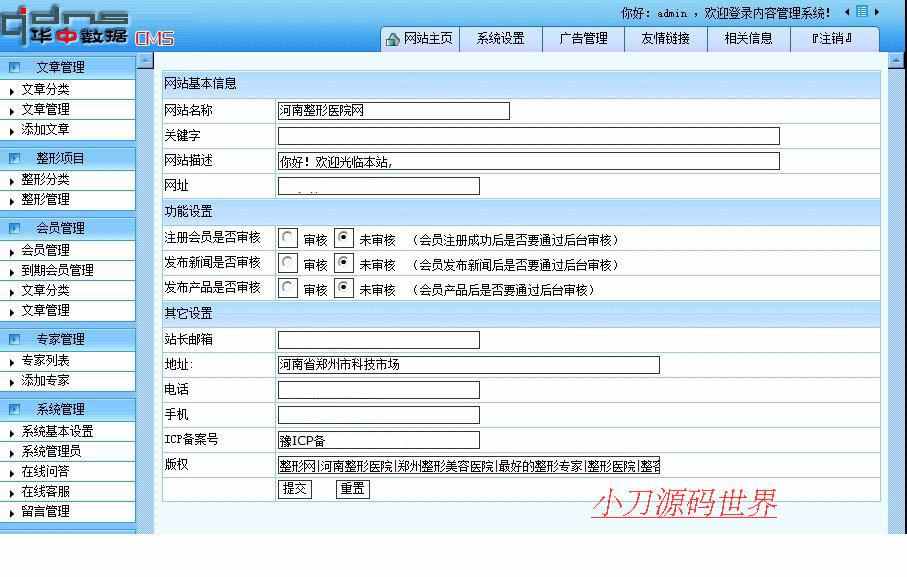907x577 pixels.
Task: Select 审核 for 注册会员是否审核
Action: [x=287, y=238]
